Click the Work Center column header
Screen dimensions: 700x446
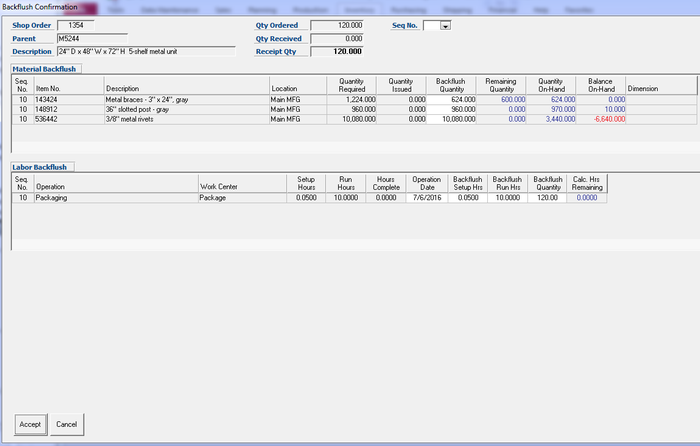coord(242,183)
